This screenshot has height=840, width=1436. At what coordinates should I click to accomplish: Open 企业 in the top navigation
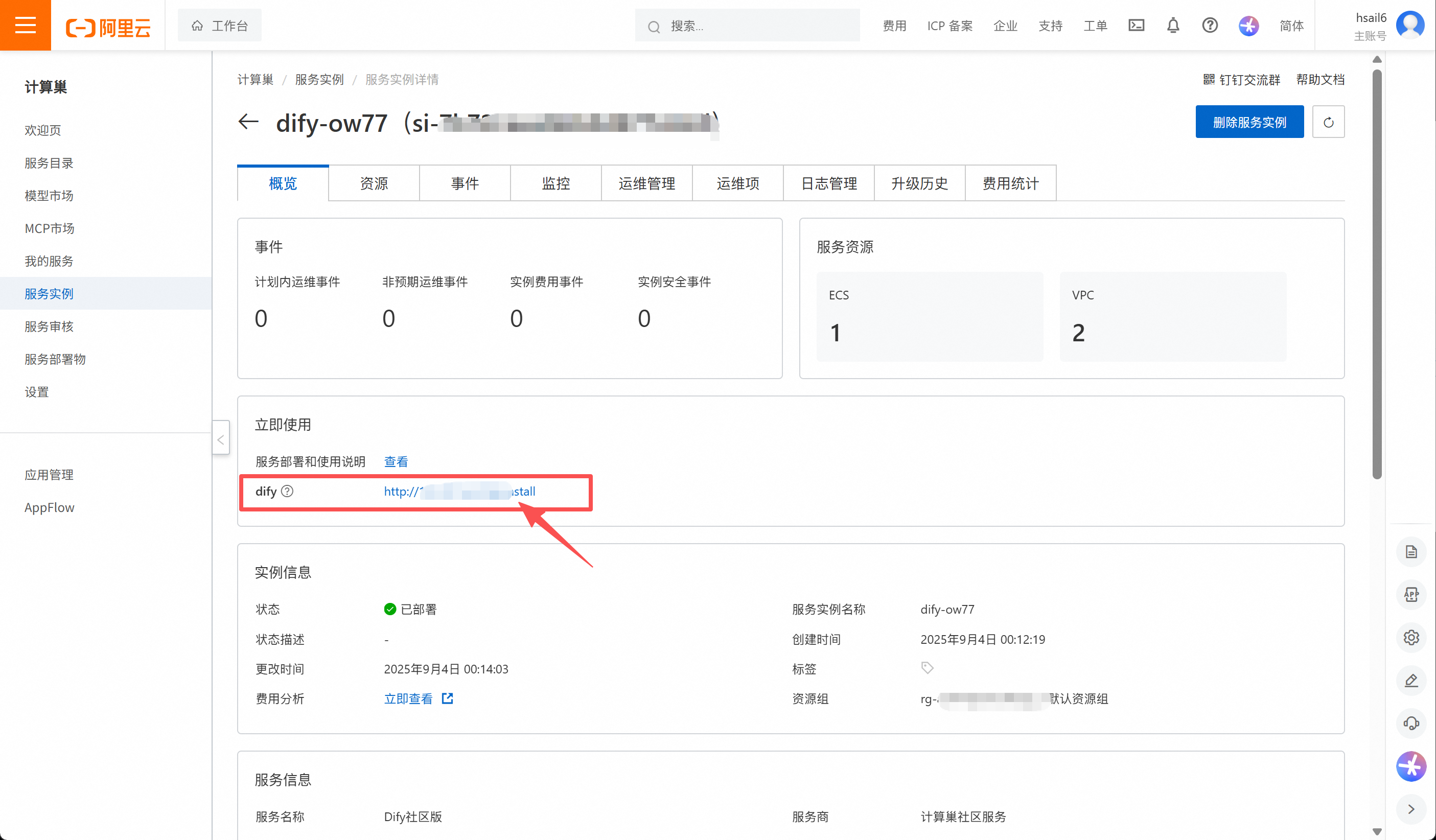pyautogui.click(x=1005, y=26)
